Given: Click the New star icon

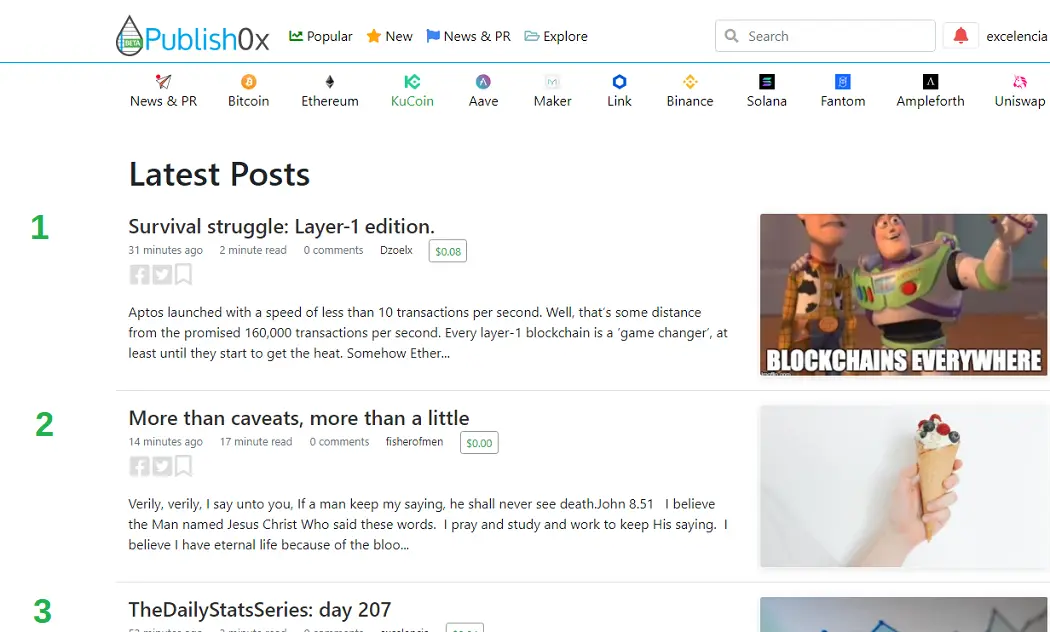Looking at the screenshot, I should 374,36.
